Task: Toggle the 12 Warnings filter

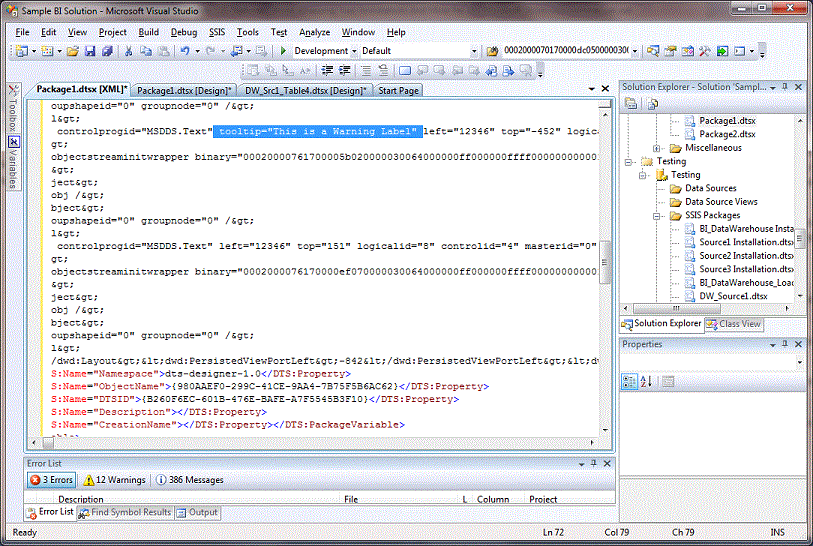Action: pyautogui.click(x=115, y=480)
